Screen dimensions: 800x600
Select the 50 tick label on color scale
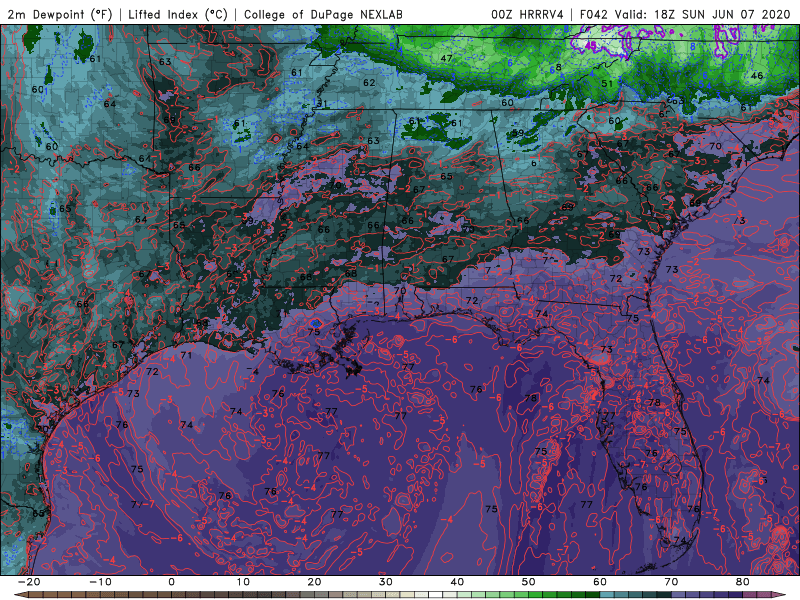[529, 582]
